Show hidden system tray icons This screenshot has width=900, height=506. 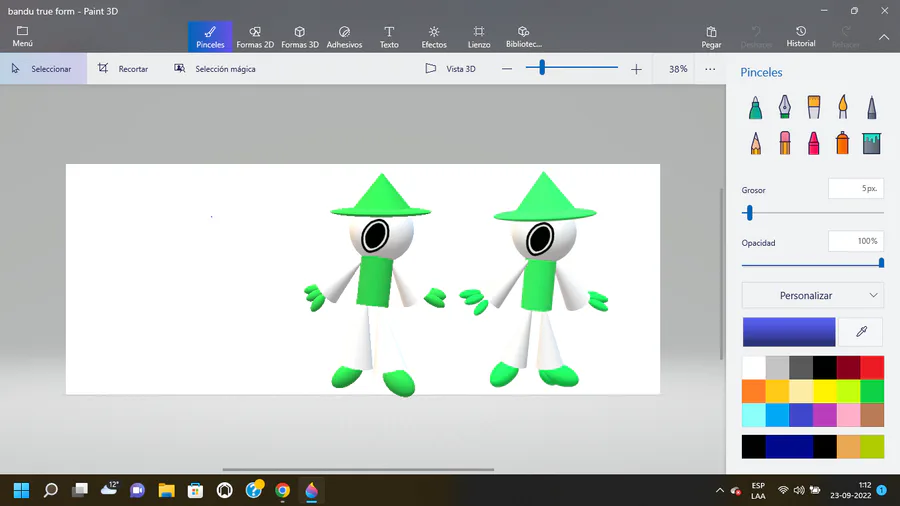point(720,491)
